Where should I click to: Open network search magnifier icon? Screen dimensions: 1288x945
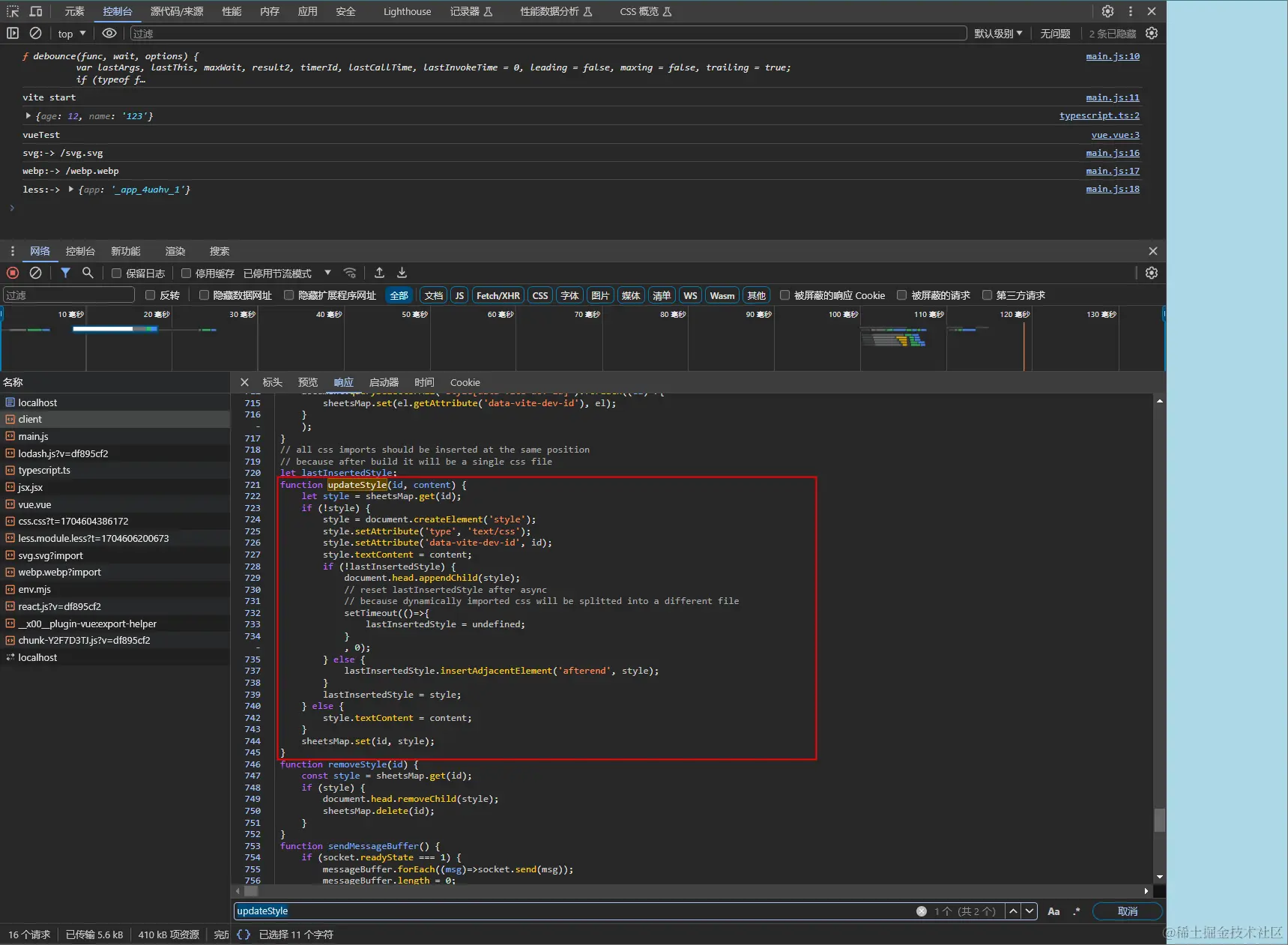tap(88, 273)
